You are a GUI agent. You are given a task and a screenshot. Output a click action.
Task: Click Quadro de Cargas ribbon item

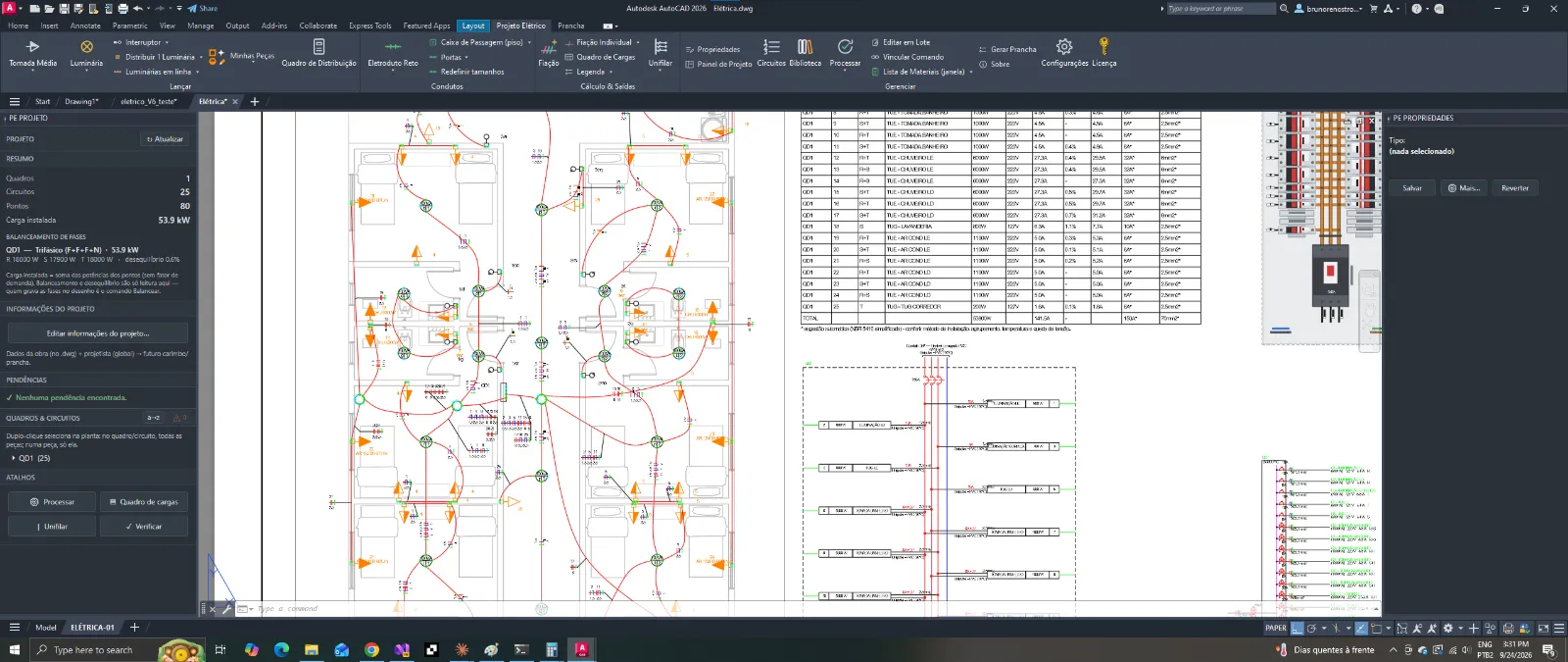(x=600, y=57)
